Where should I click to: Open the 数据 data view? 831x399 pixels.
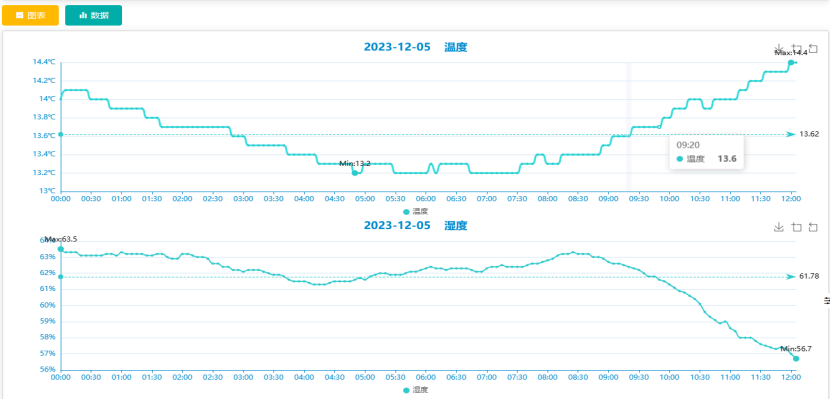click(x=93, y=15)
